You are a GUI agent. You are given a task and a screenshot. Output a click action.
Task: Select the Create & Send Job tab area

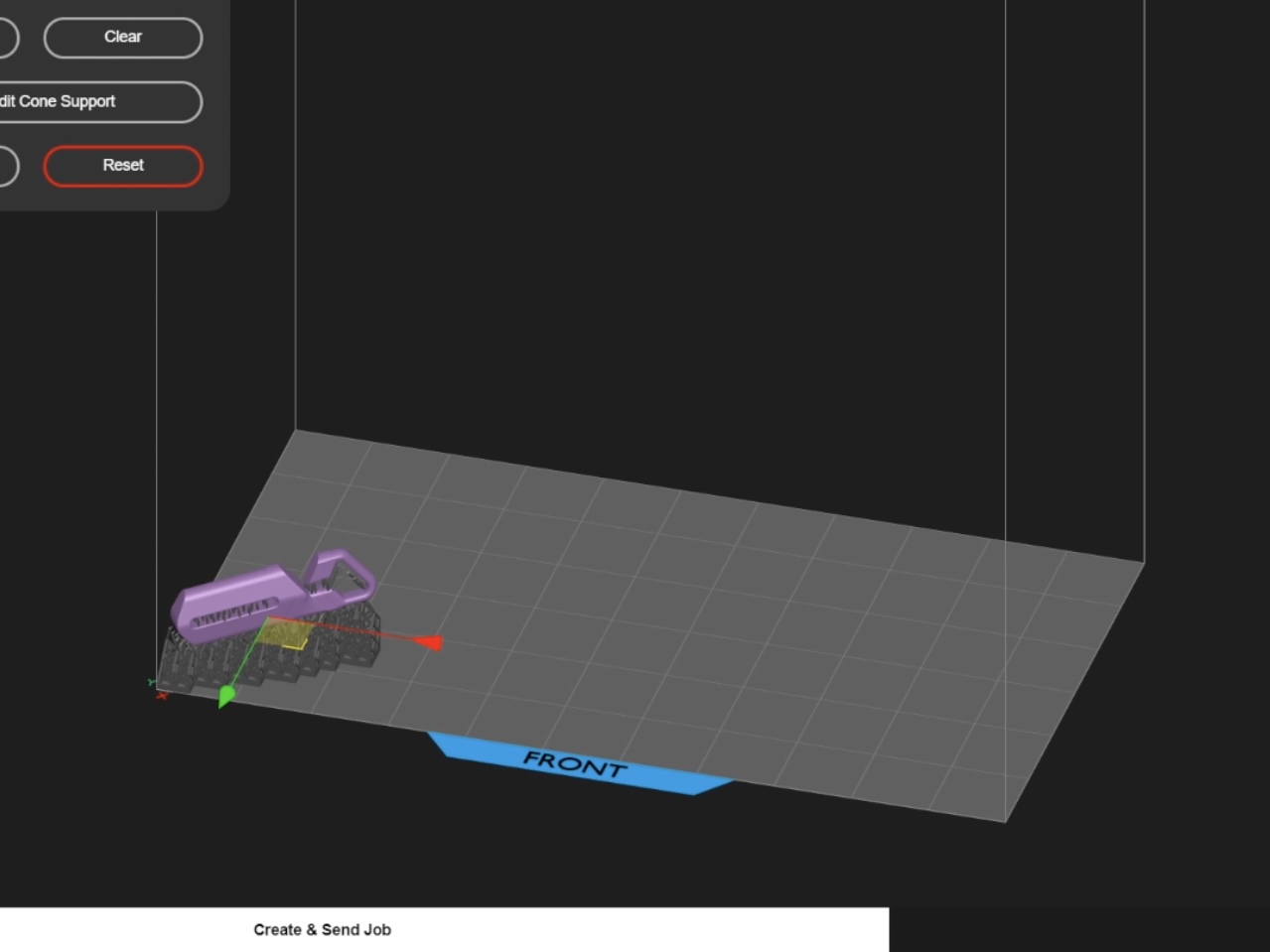click(322, 930)
